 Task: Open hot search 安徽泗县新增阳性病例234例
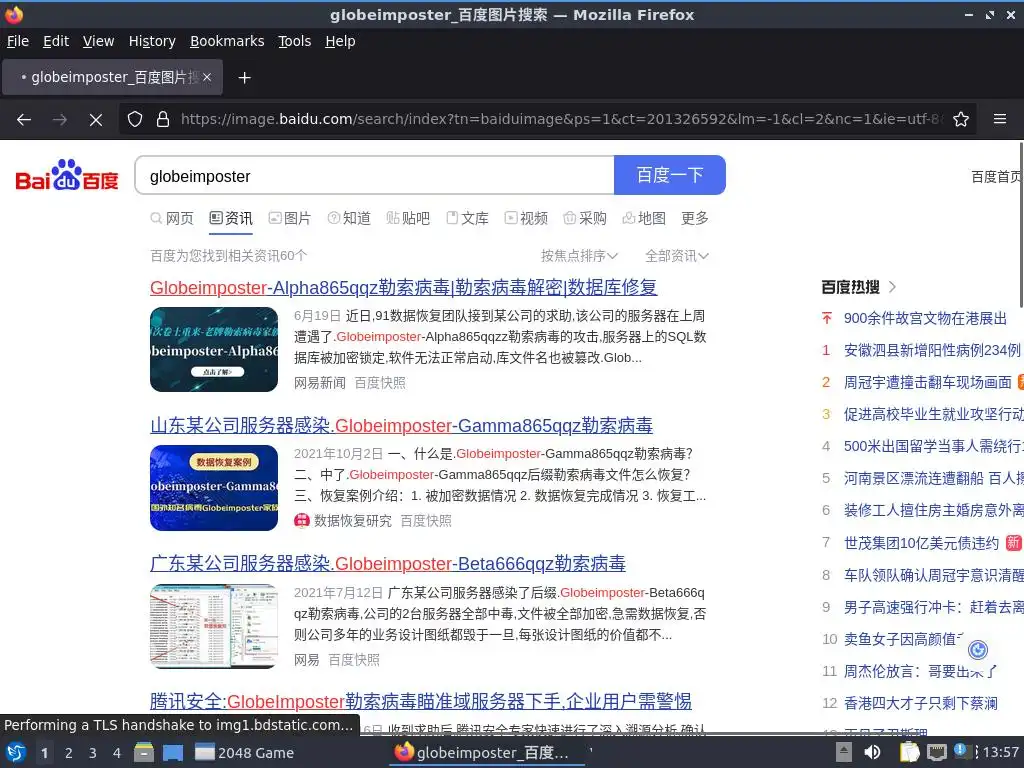[x=932, y=350]
